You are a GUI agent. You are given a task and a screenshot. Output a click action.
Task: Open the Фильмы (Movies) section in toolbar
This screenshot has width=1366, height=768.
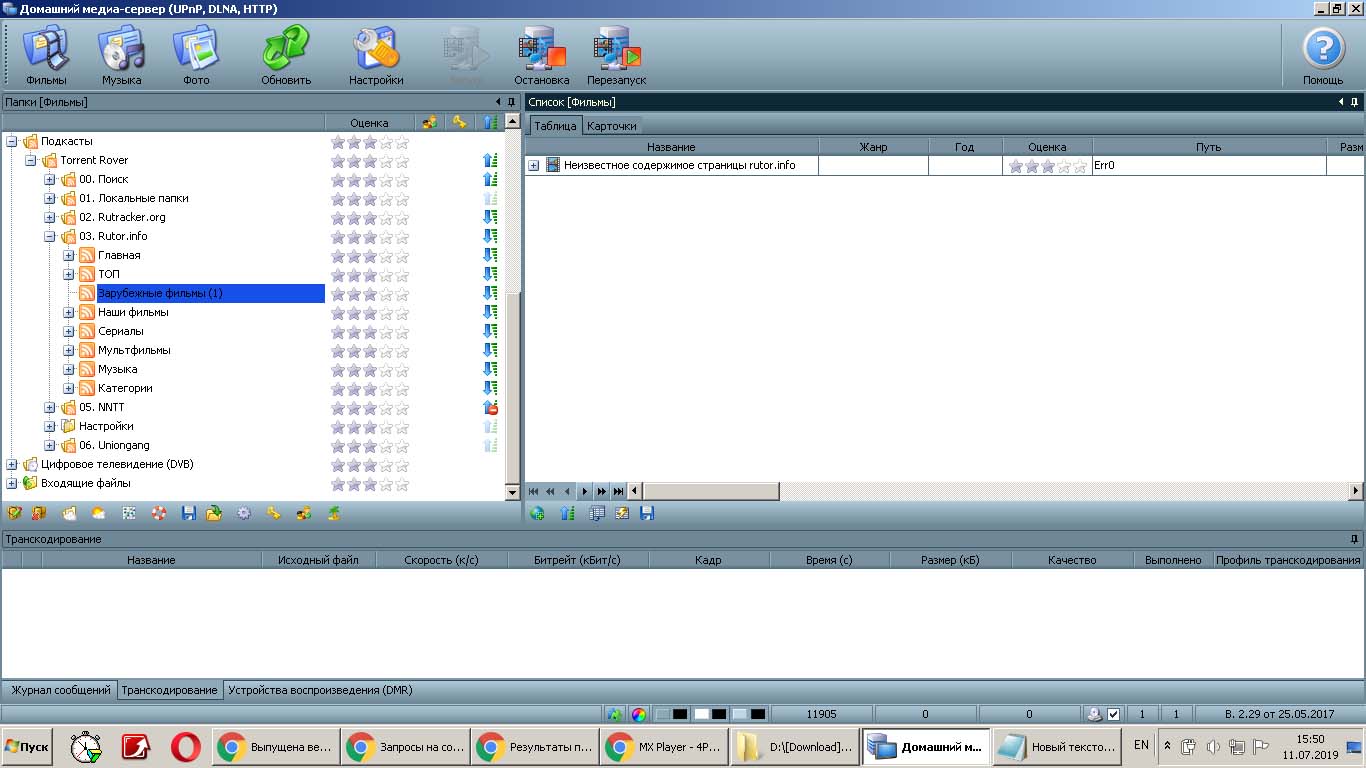(46, 53)
